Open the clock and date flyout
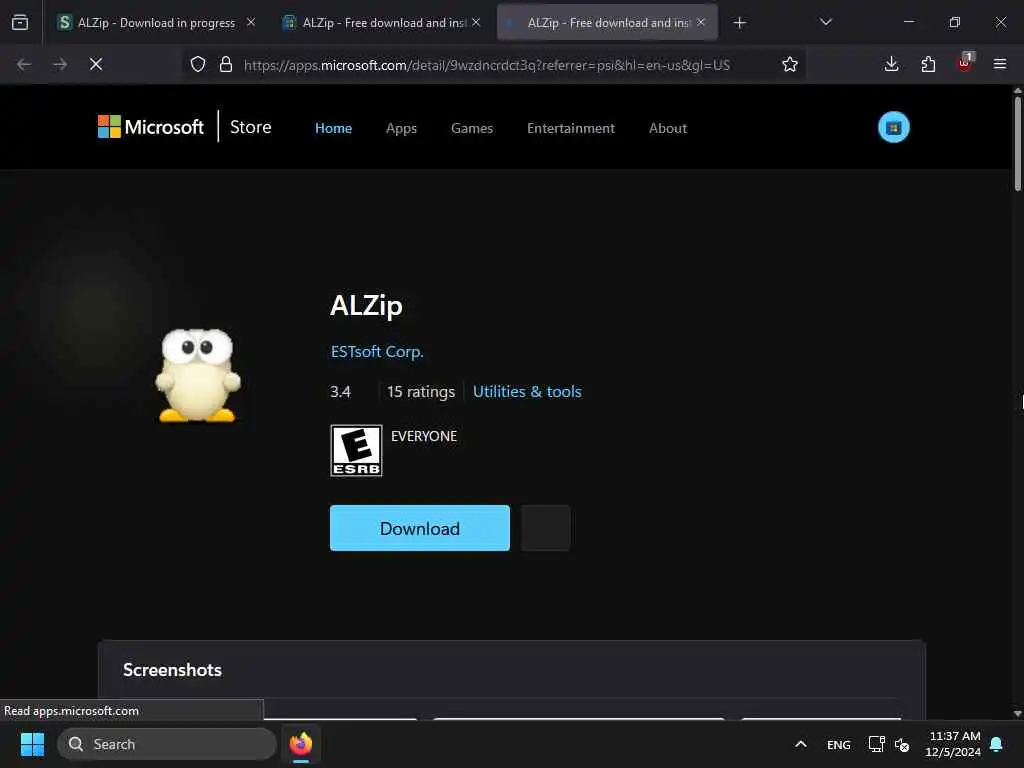Screen dimensions: 1024x768 (952, 744)
